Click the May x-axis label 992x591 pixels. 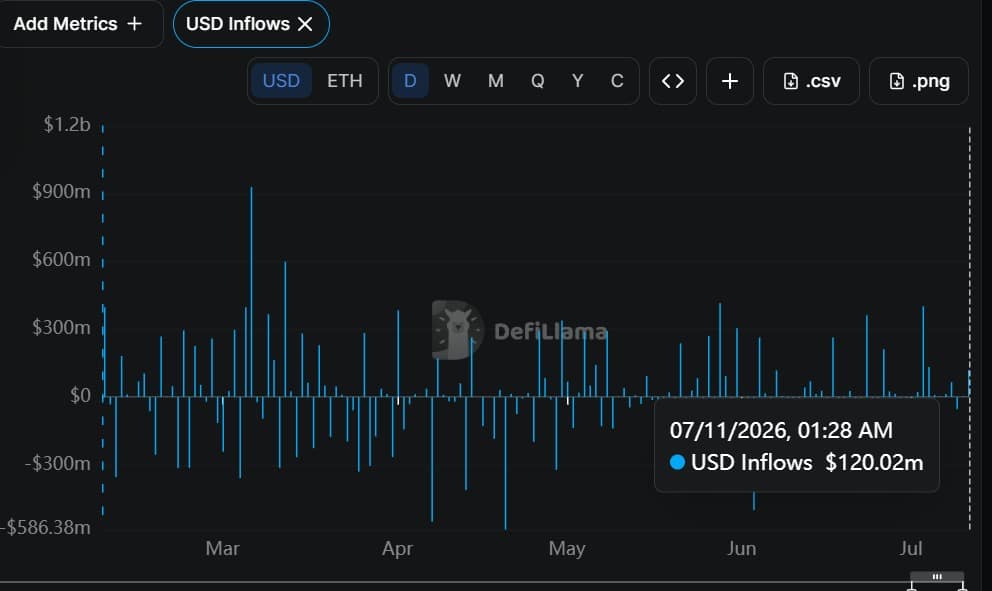[x=567, y=548]
